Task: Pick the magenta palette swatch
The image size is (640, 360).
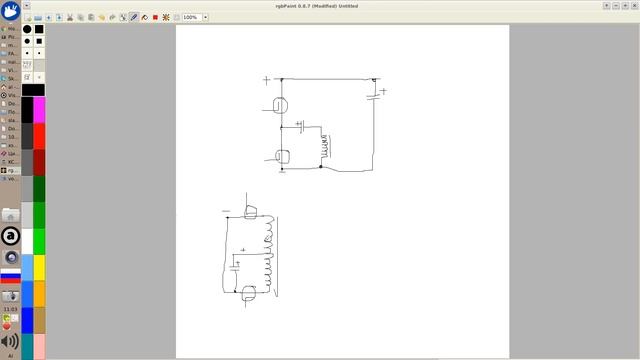Action: 39,110
